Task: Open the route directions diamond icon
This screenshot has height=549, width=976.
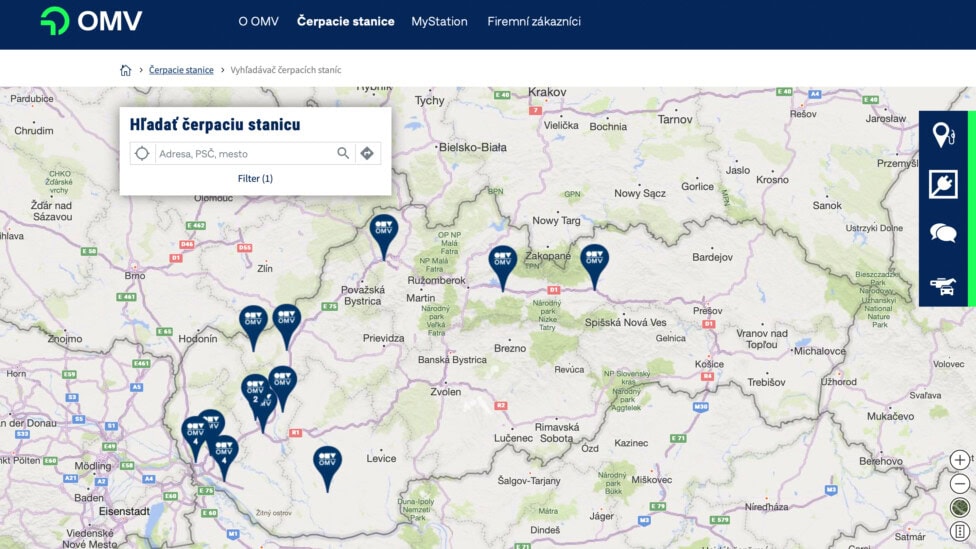Action: click(367, 153)
